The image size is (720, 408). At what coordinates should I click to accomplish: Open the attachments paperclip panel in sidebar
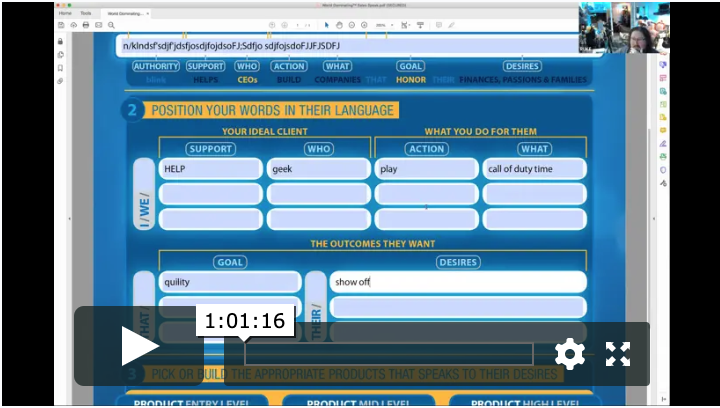click(x=61, y=81)
